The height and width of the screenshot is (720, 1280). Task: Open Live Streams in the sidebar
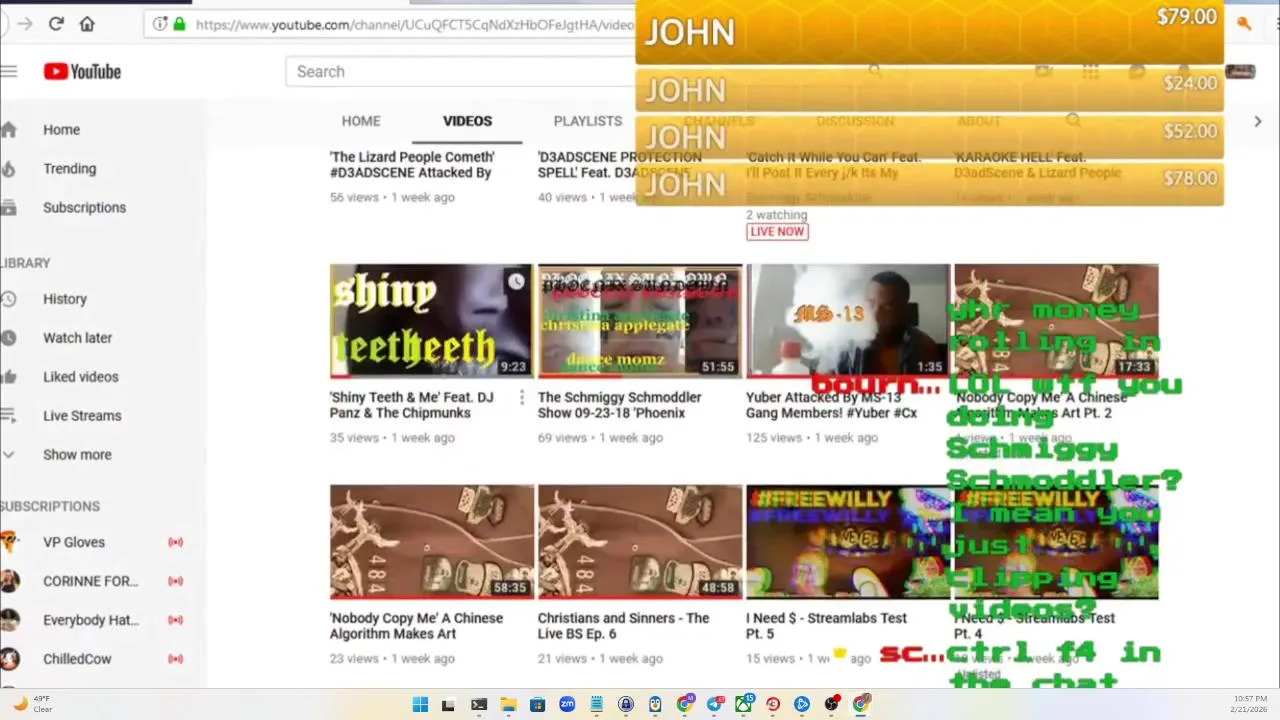pyautogui.click(x=82, y=415)
